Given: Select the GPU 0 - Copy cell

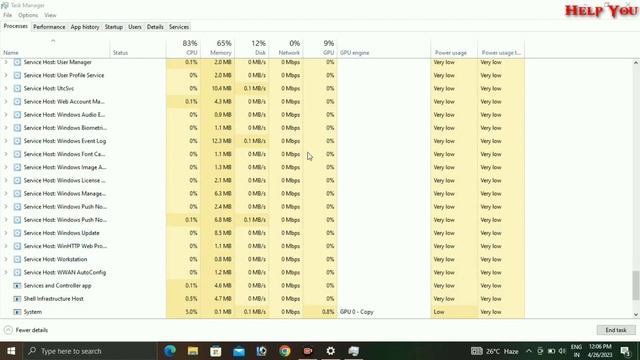Looking at the screenshot, I should [x=357, y=312].
